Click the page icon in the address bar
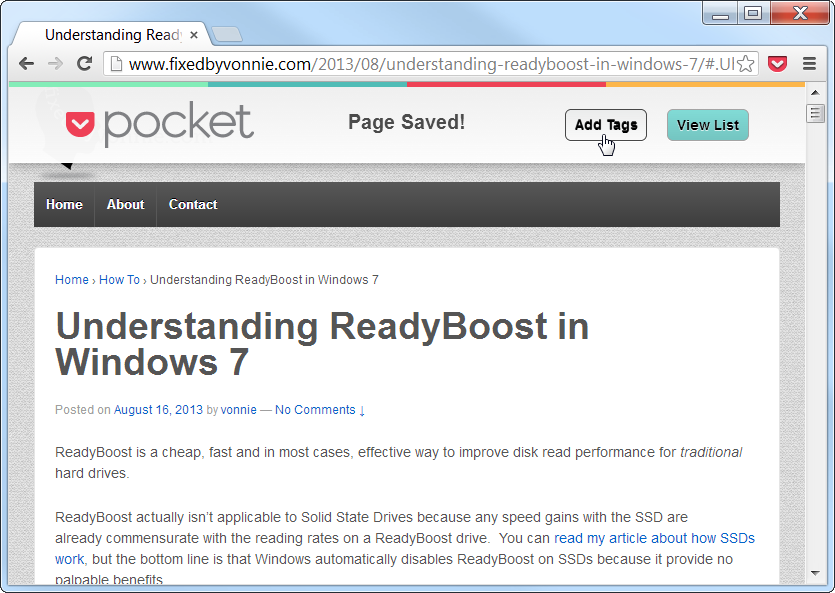Image resolution: width=835 pixels, height=593 pixels. pos(116,64)
